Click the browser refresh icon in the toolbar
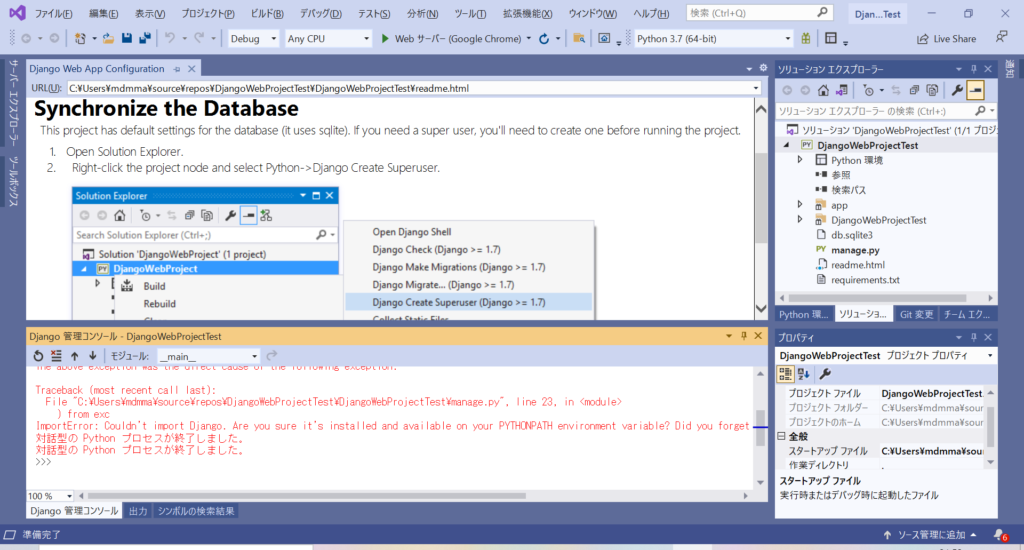This screenshot has width=1024, height=550. click(x=544, y=39)
